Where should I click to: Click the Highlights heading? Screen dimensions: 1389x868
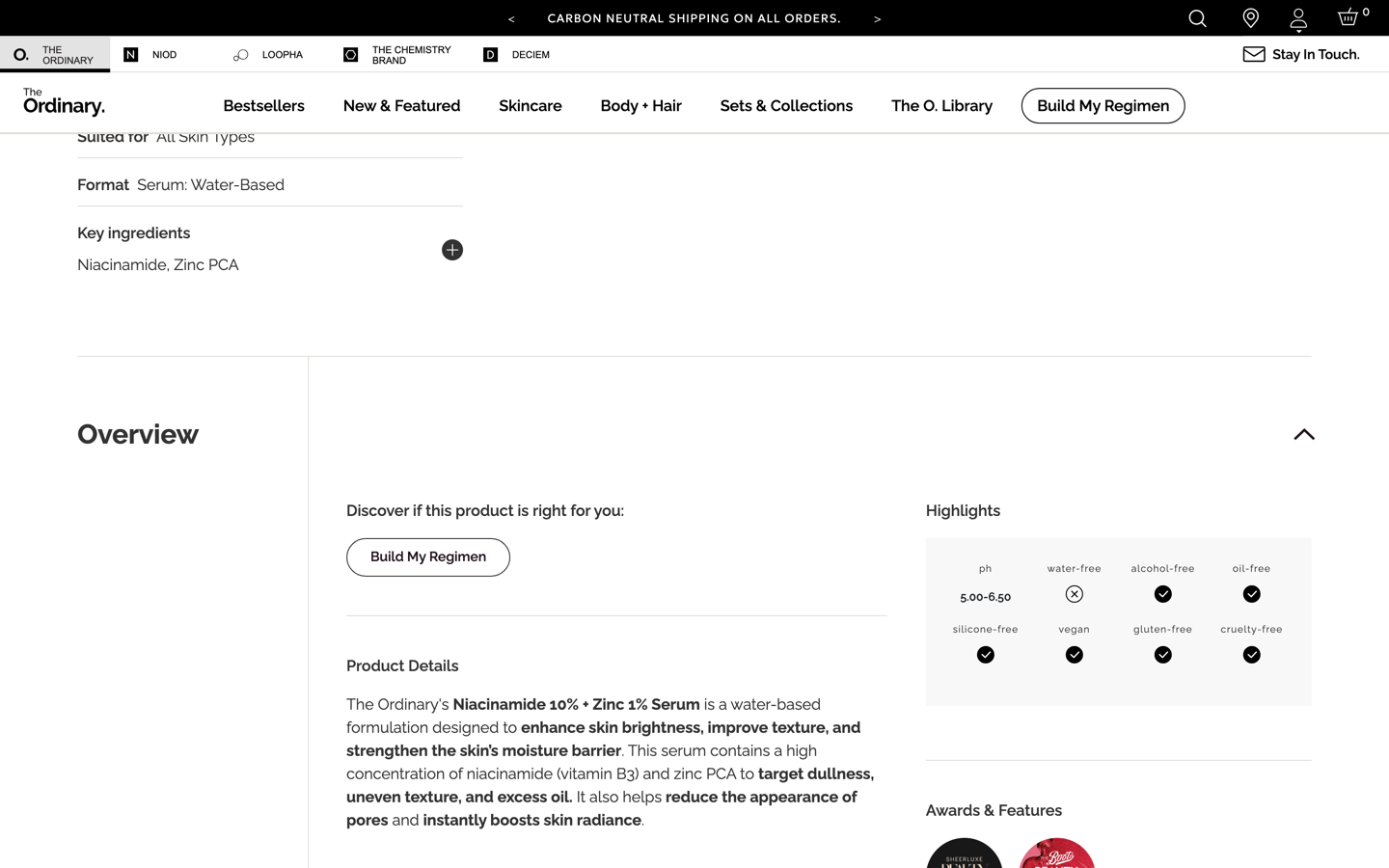point(963,511)
